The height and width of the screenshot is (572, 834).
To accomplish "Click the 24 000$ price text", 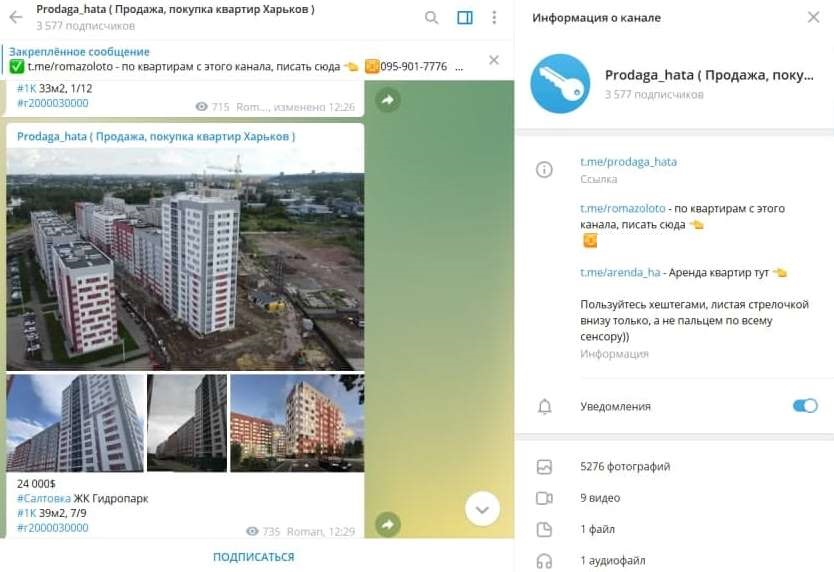I will 36,484.
